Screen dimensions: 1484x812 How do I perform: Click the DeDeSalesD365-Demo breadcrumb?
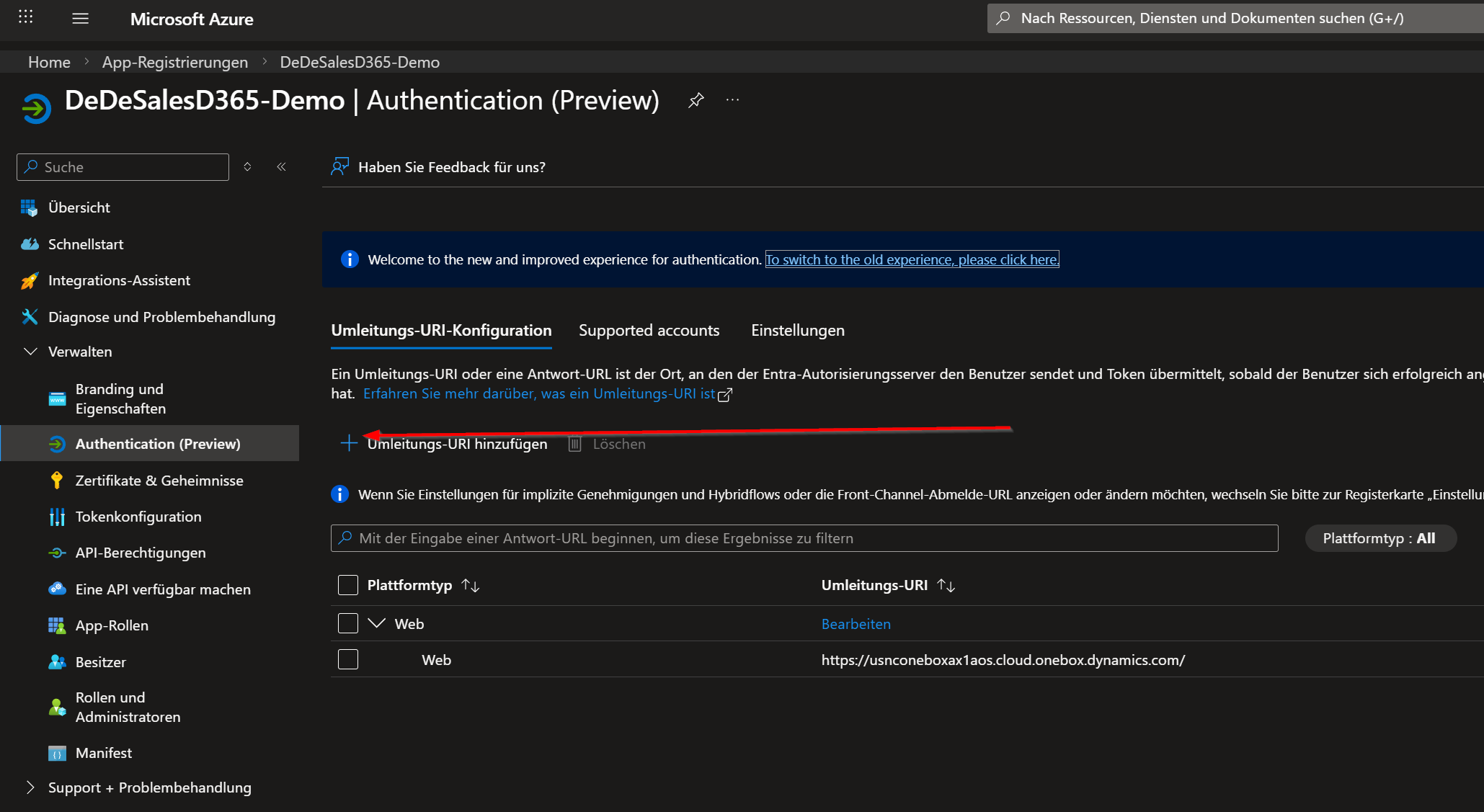(360, 62)
